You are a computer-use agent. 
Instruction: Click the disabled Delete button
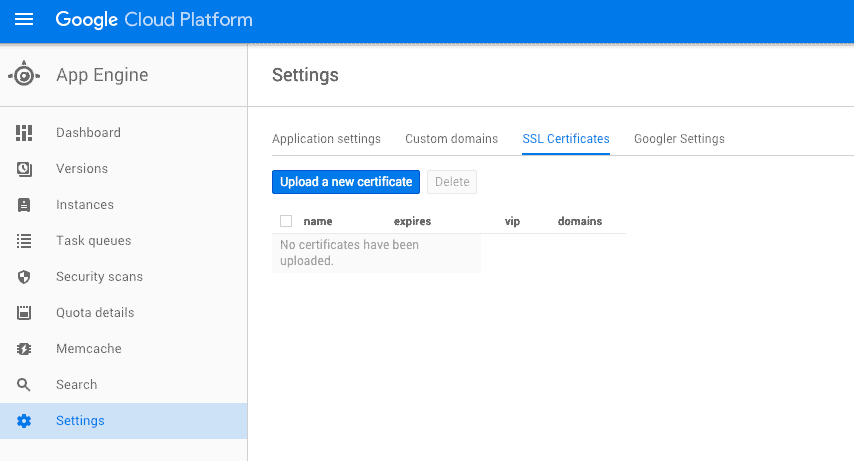click(x=452, y=181)
